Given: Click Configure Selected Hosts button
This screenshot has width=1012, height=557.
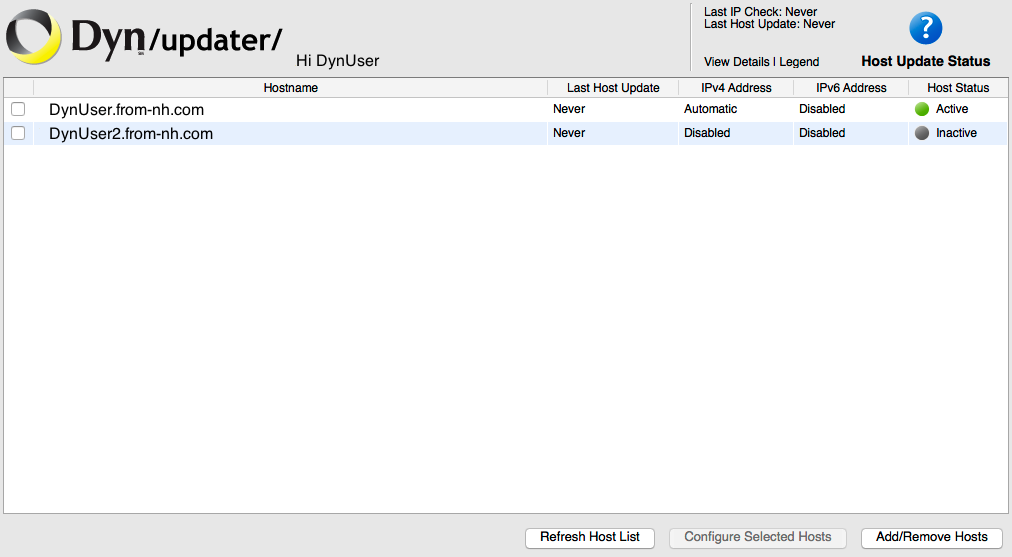Looking at the screenshot, I should tap(758, 537).
